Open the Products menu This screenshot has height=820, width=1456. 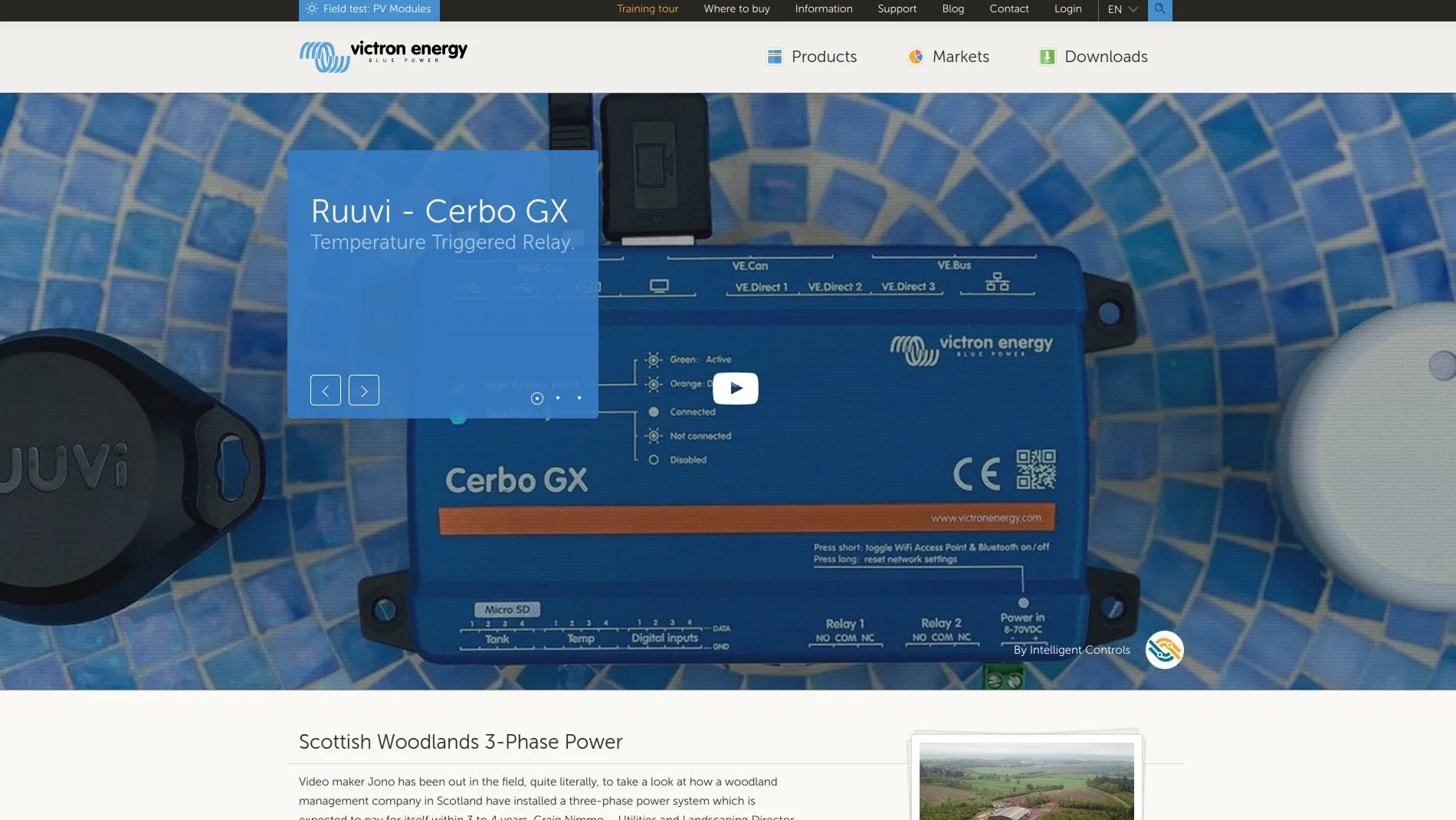pyautogui.click(x=812, y=57)
